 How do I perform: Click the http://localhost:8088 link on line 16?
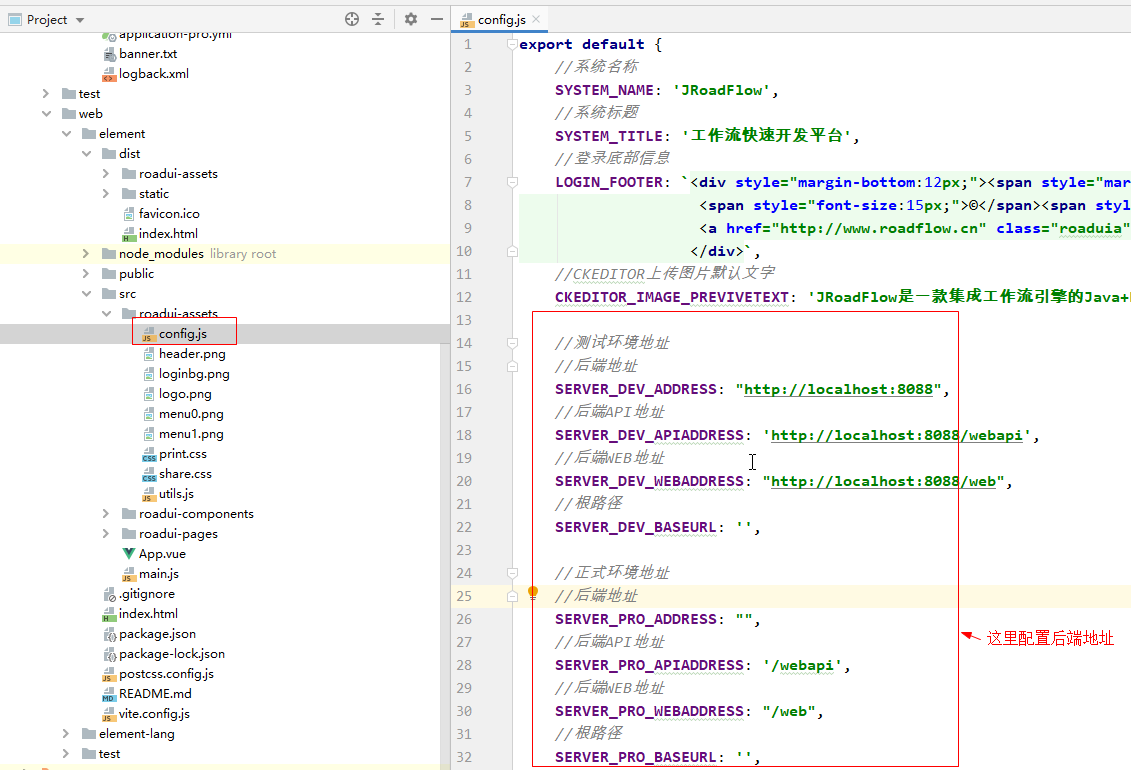[838, 390]
